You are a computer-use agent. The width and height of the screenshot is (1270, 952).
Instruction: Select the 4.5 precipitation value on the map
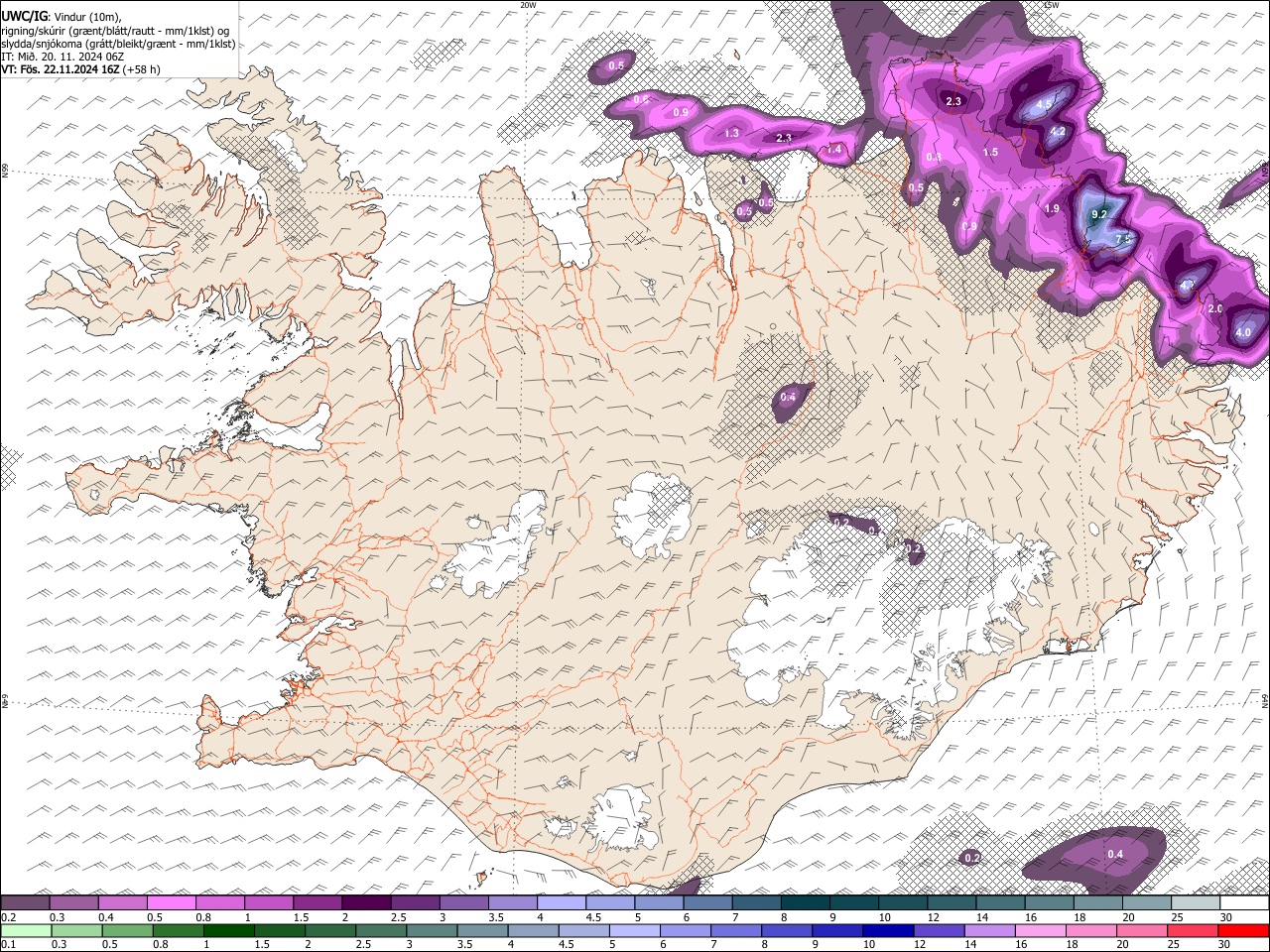(x=1044, y=104)
